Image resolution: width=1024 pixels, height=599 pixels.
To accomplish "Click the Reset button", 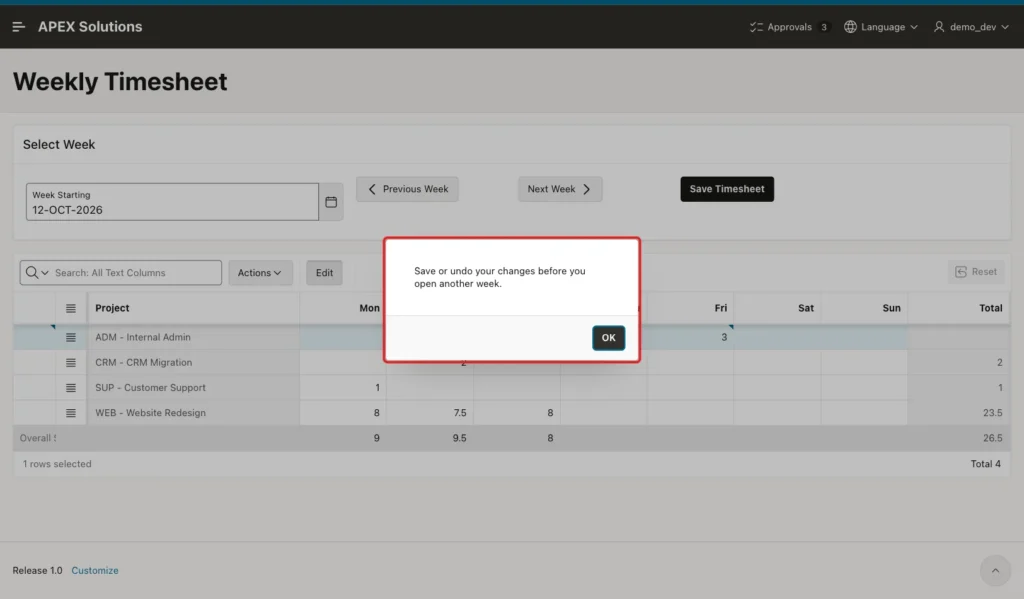I will click(x=976, y=272).
